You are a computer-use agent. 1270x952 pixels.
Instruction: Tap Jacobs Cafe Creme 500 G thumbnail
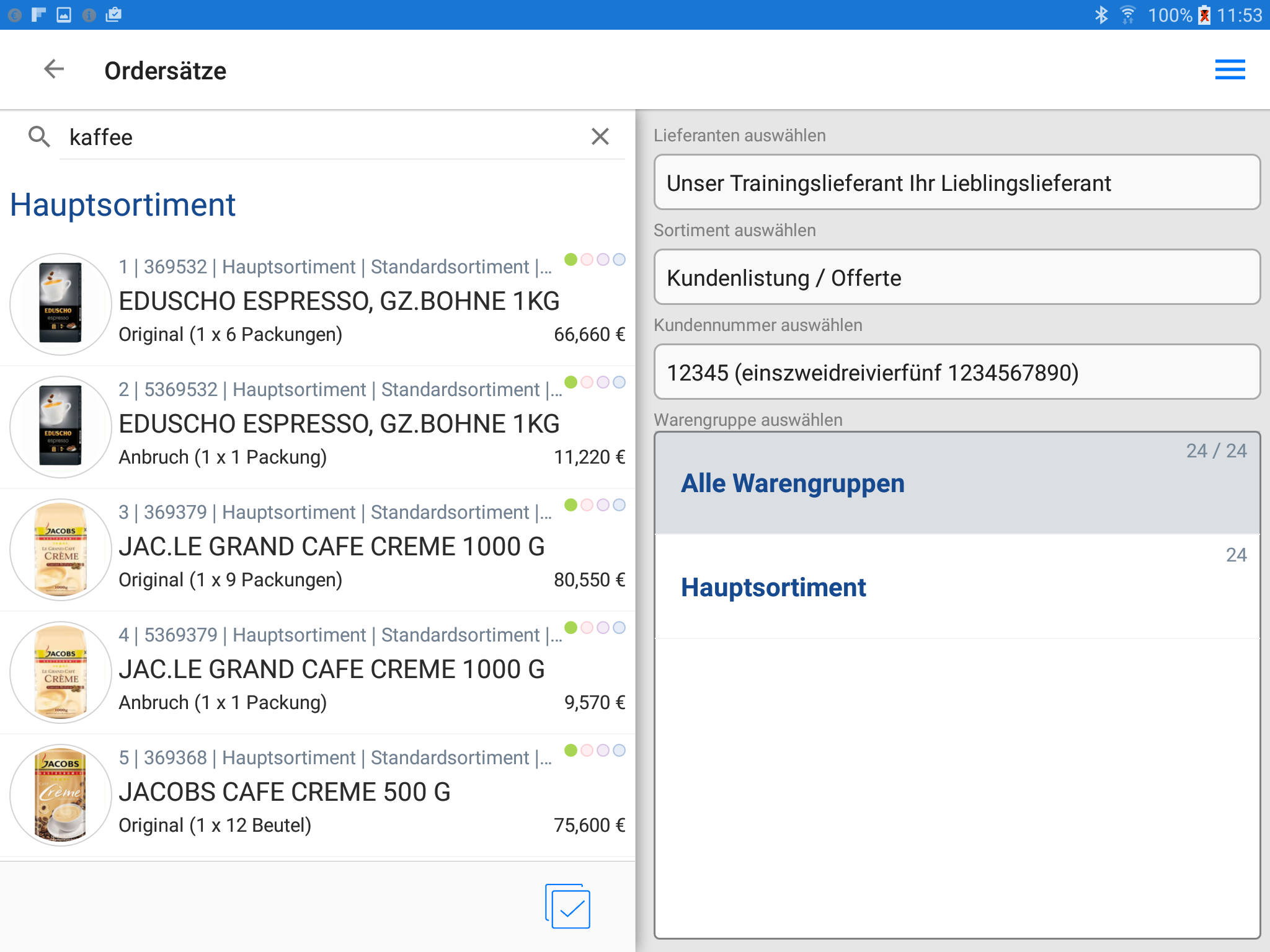click(x=61, y=795)
